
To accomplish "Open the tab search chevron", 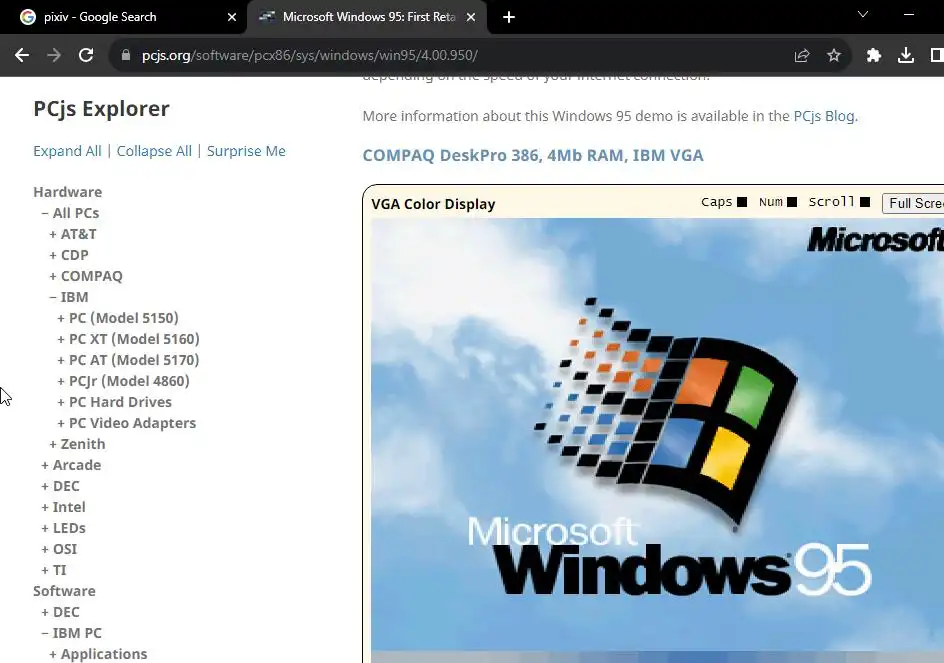I will click(863, 14).
